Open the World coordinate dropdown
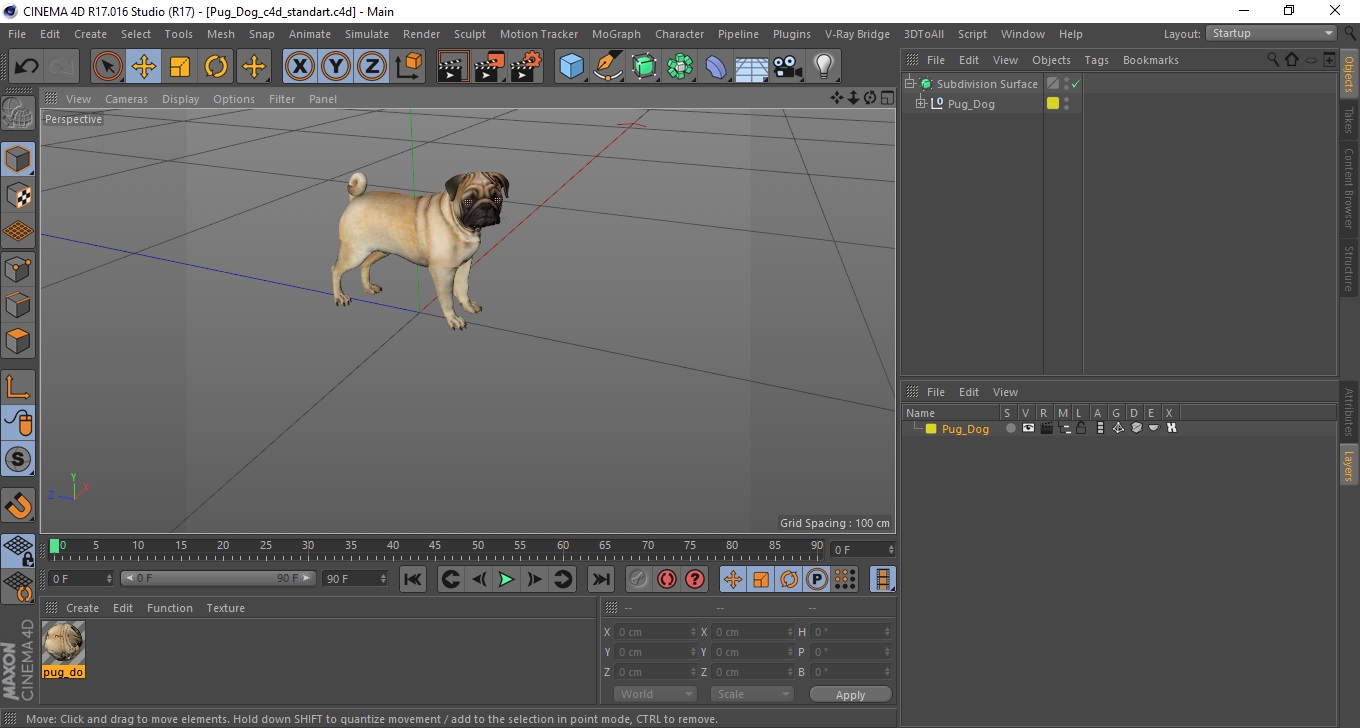Screen dimensions: 1360x728 [654, 694]
